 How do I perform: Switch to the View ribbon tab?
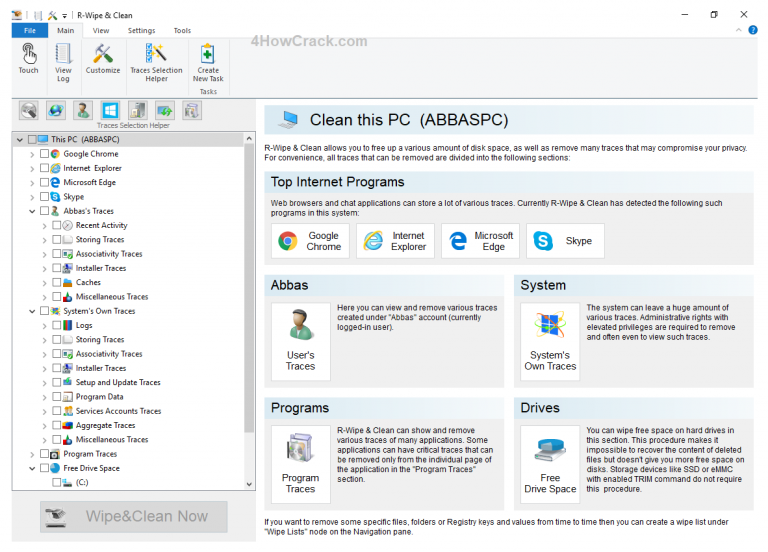point(101,30)
